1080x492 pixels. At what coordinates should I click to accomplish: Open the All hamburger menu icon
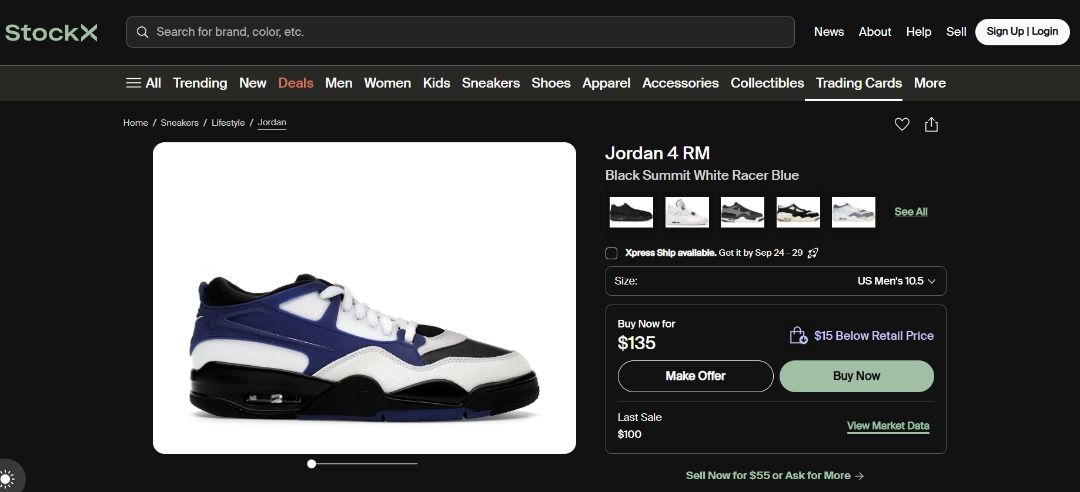point(133,83)
